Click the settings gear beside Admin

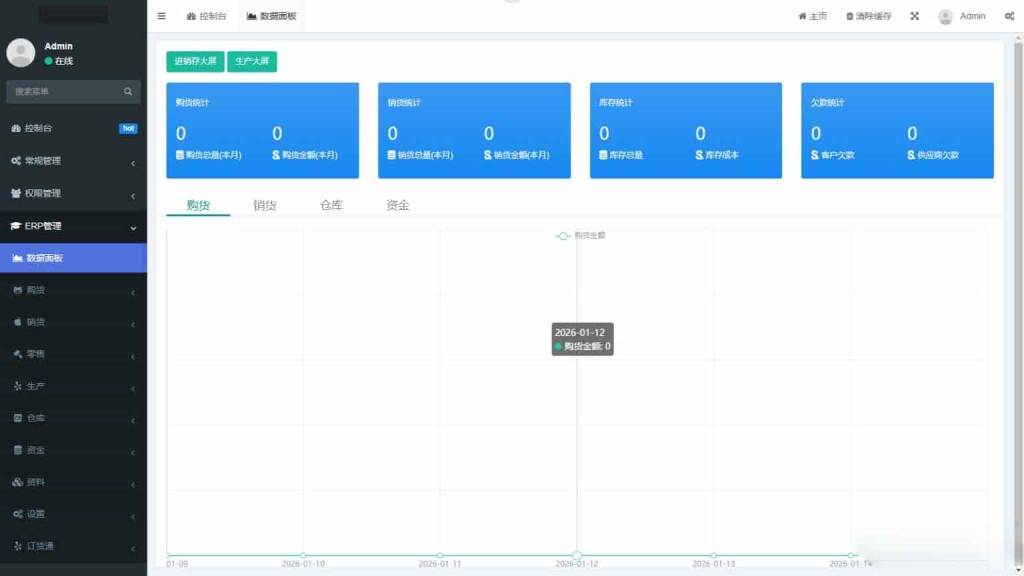[x=1008, y=15]
